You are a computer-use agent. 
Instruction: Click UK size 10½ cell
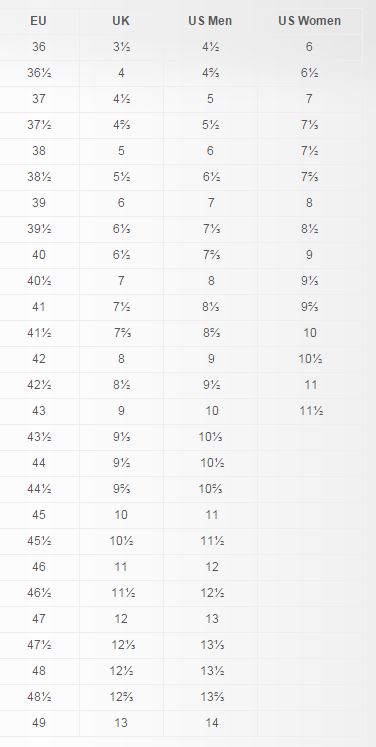[x=122, y=541]
